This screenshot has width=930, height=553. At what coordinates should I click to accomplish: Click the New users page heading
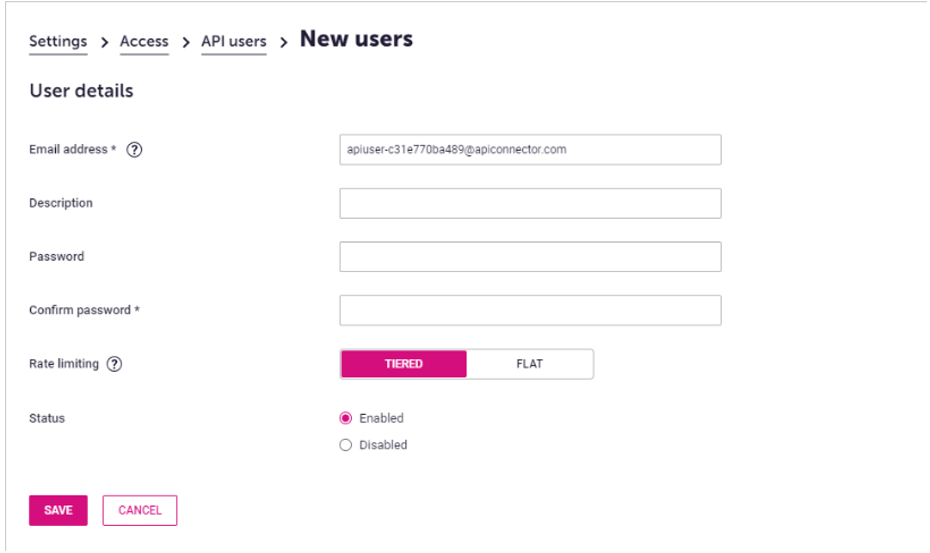(x=356, y=39)
